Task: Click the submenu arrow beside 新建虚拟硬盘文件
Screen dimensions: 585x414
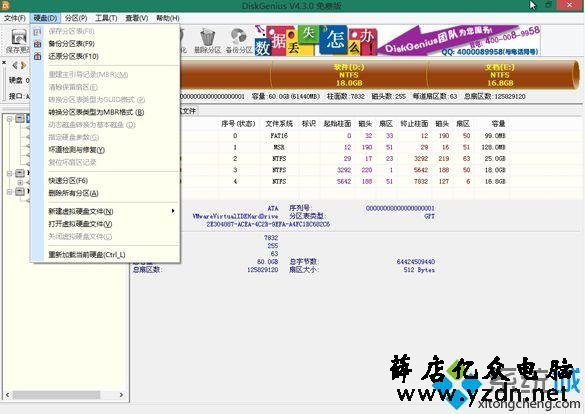Action: [x=173, y=211]
